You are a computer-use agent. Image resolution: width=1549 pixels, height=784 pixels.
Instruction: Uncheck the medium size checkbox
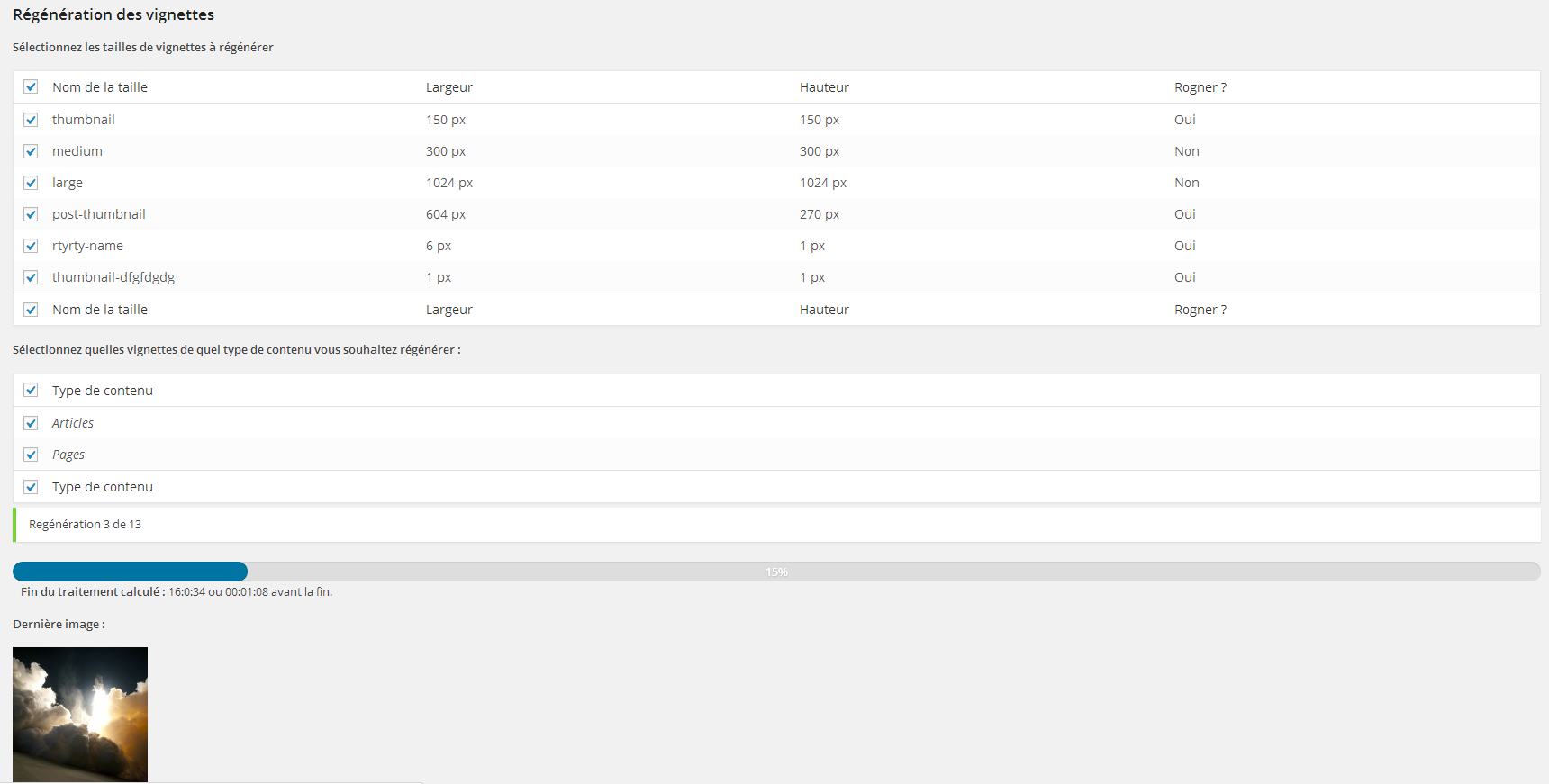click(x=31, y=151)
